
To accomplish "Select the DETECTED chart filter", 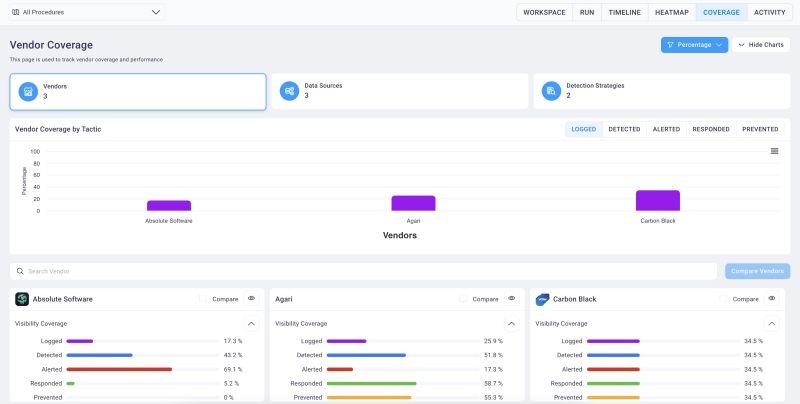I will click(x=624, y=129).
